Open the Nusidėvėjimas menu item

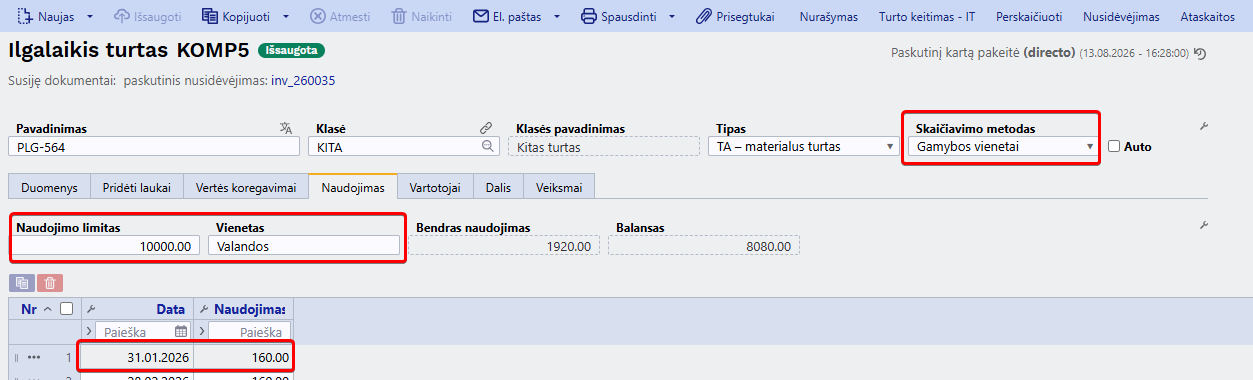pyautogui.click(x=1121, y=17)
